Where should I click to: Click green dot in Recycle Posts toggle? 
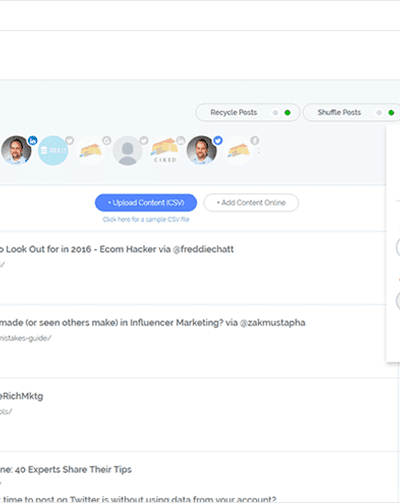(287, 113)
